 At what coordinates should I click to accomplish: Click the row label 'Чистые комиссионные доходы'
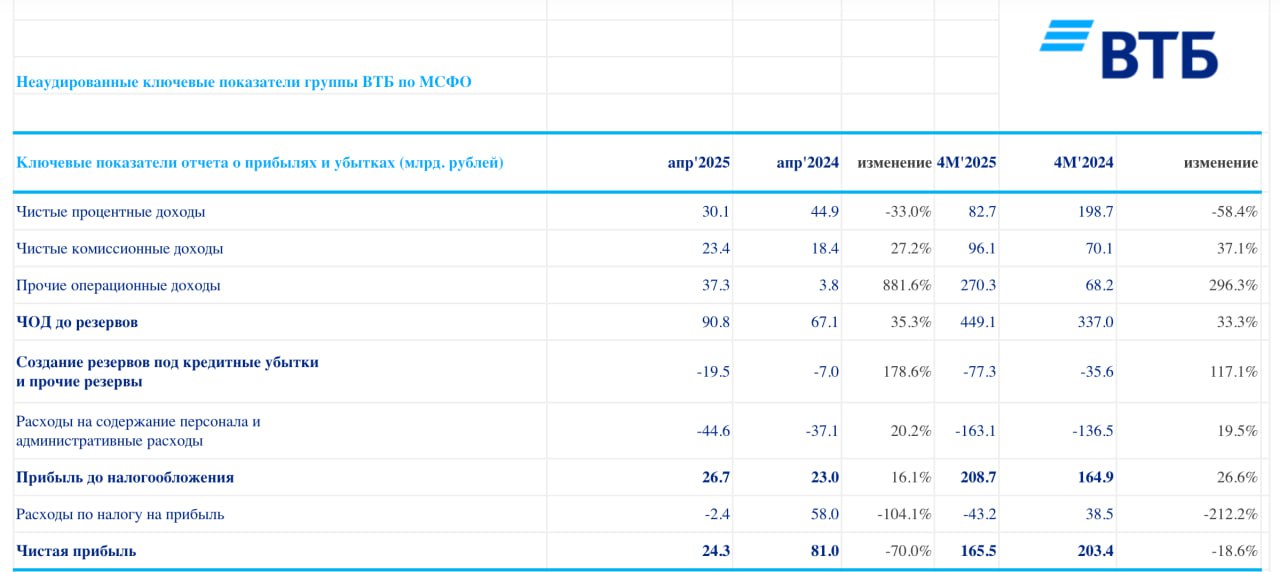(x=120, y=248)
